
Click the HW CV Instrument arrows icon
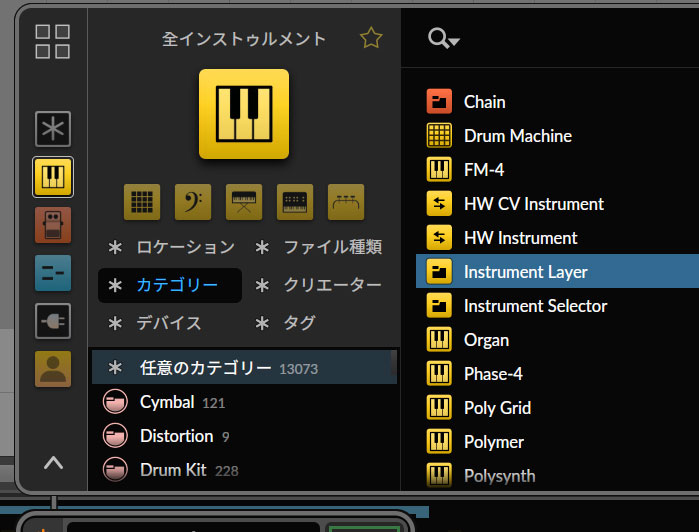tap(439, 204)
